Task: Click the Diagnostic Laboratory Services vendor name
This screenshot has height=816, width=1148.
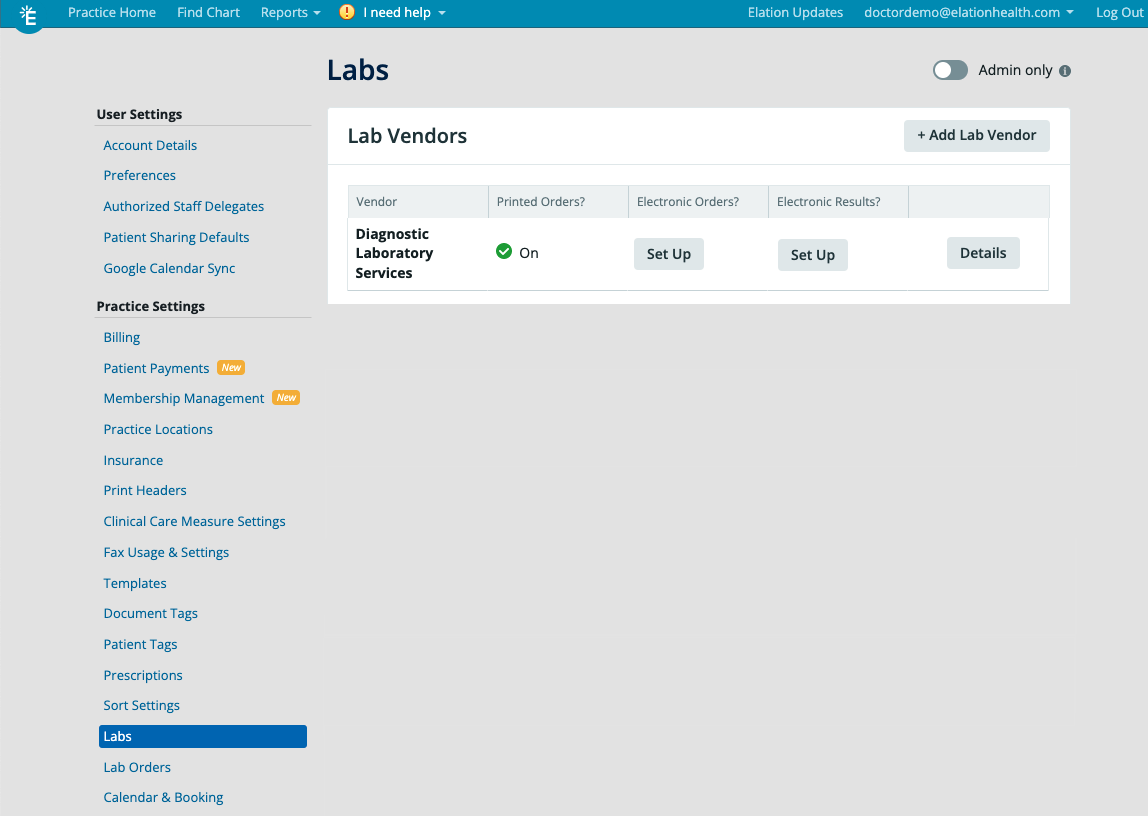Action: pyautogui.click(x=394, y=253)
